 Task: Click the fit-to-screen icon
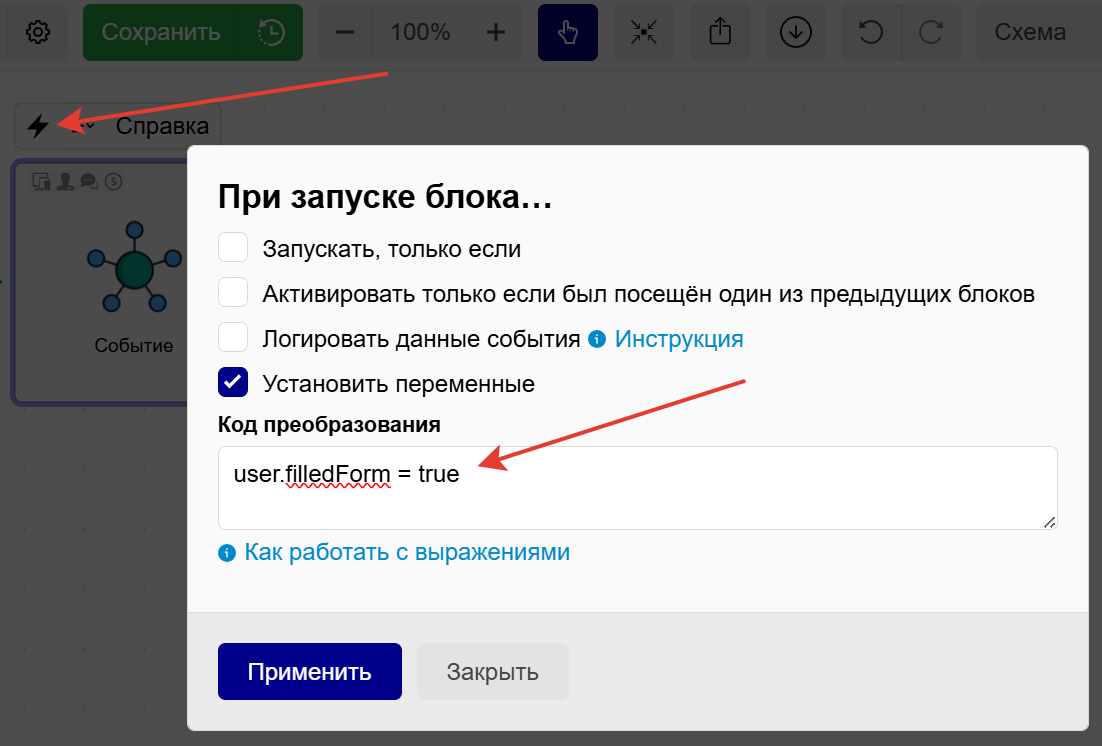pos(644,31)
